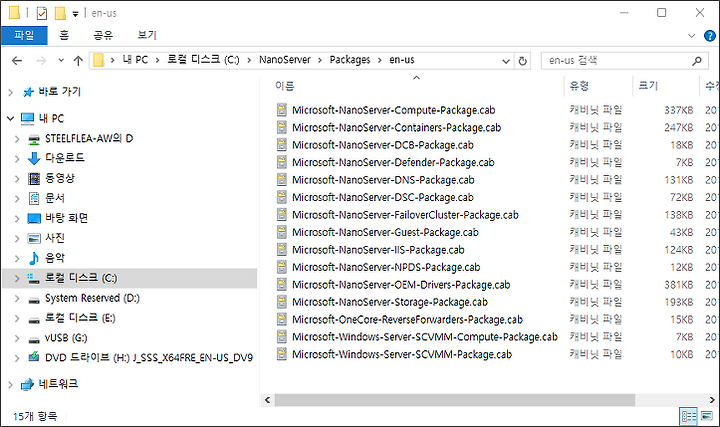Select Microsoft-NanoServer-IIS-Package.cab
This screenshot has height=427, width=720.
(x=378, y=250)
